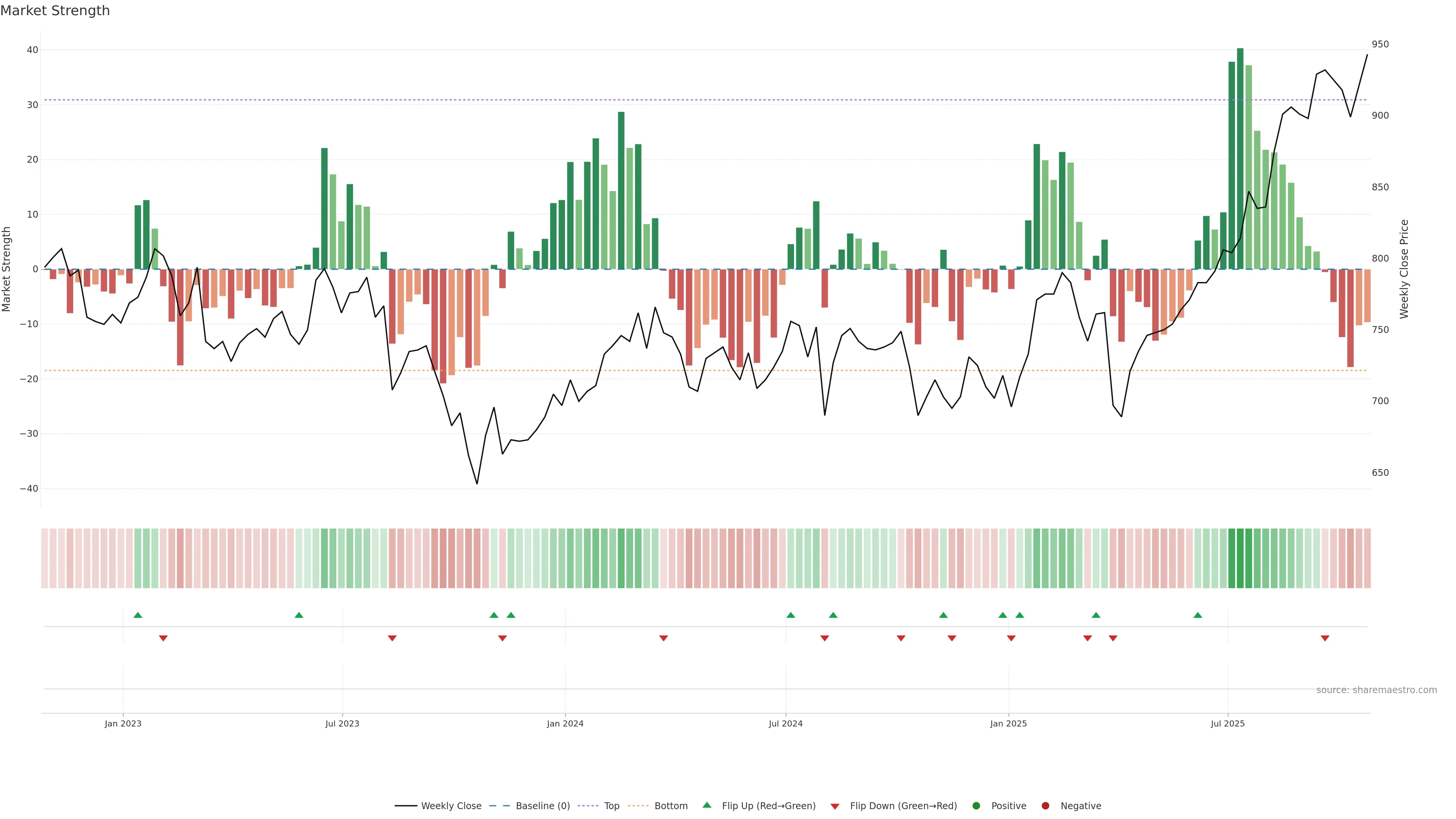Screen dimensions: 1456x819
Task: Click the Flip Down (Green→Red) legend text
Action: (x=903, y=806)
